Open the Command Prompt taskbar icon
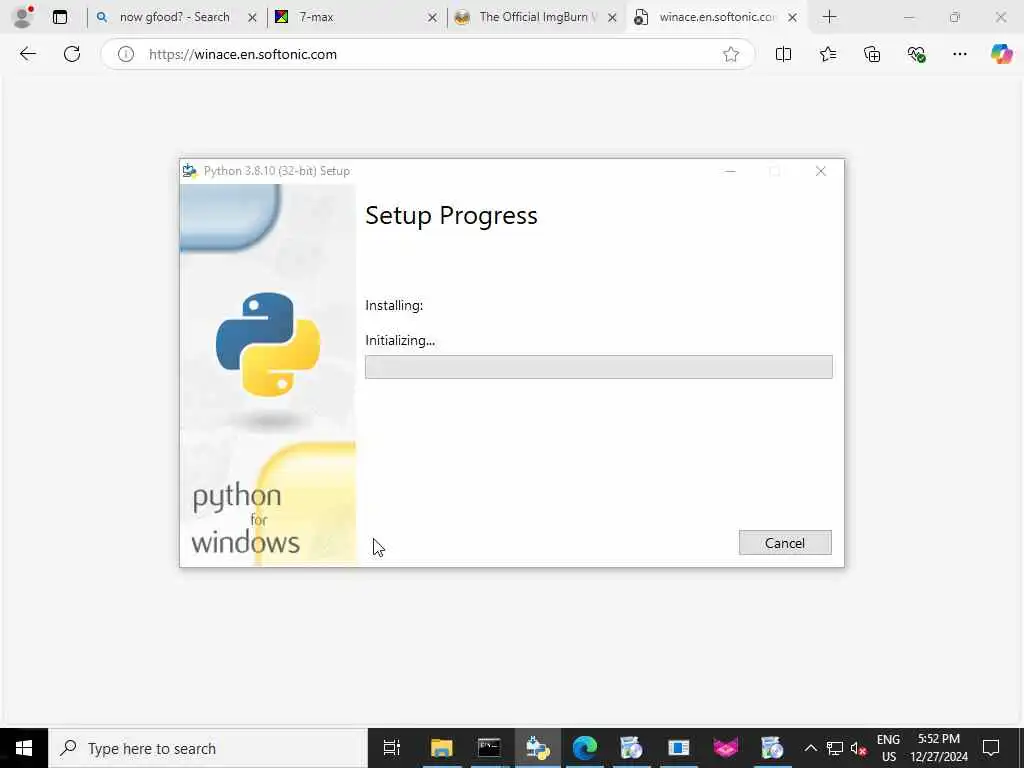 click(x=489, y=748)
